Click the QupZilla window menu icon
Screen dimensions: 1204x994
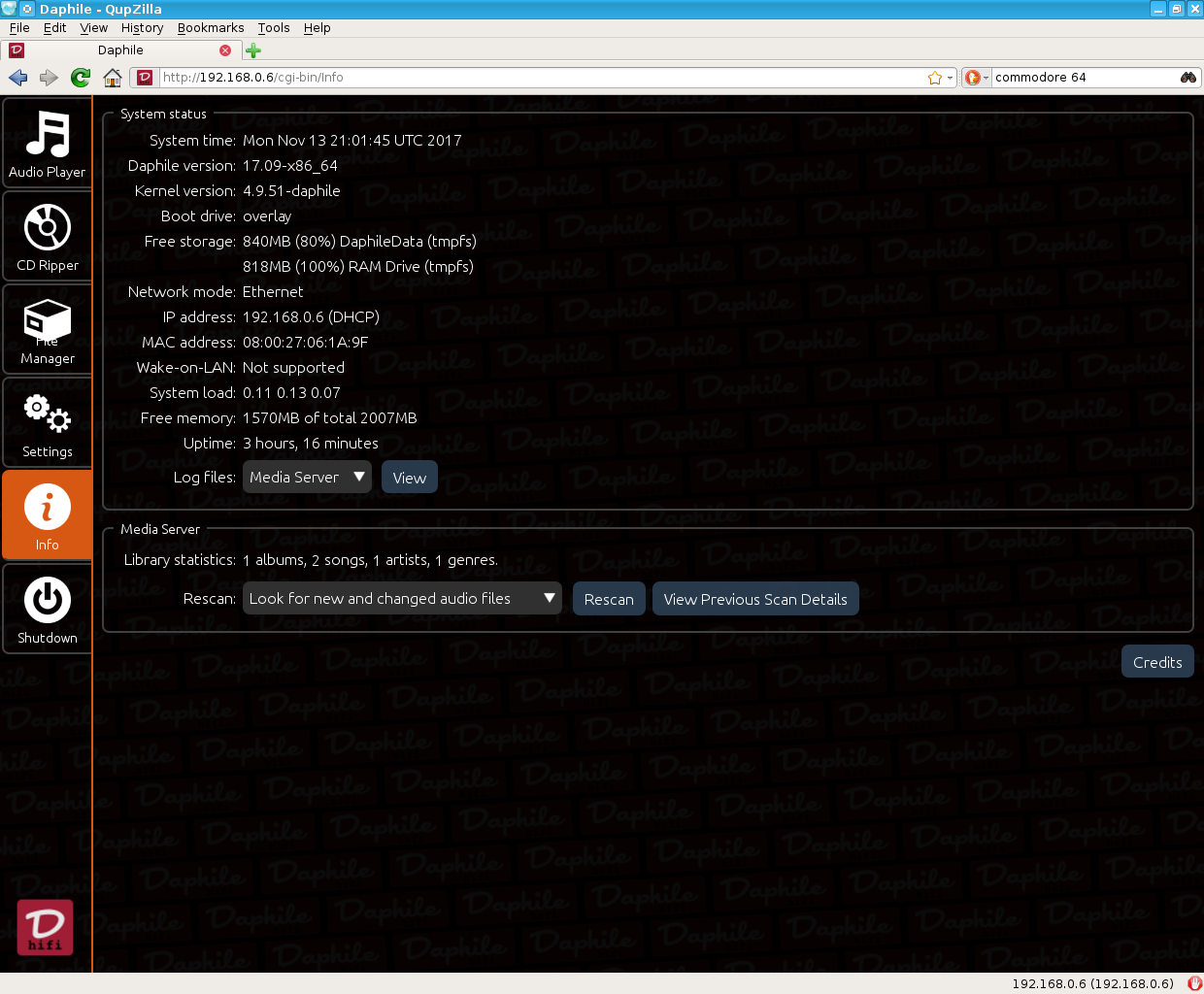point(9,9)
